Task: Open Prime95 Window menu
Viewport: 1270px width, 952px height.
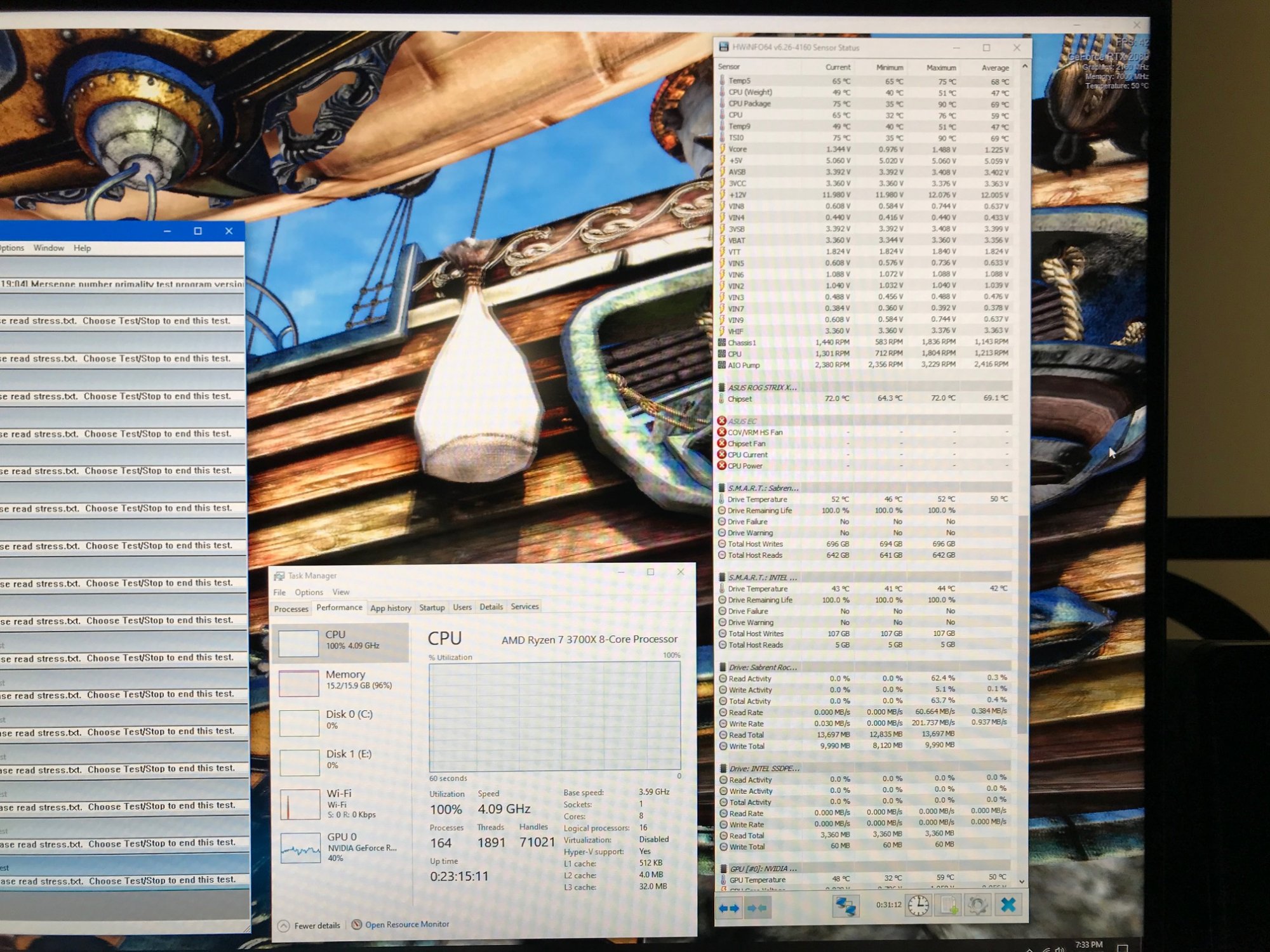Action: point(48,248)
